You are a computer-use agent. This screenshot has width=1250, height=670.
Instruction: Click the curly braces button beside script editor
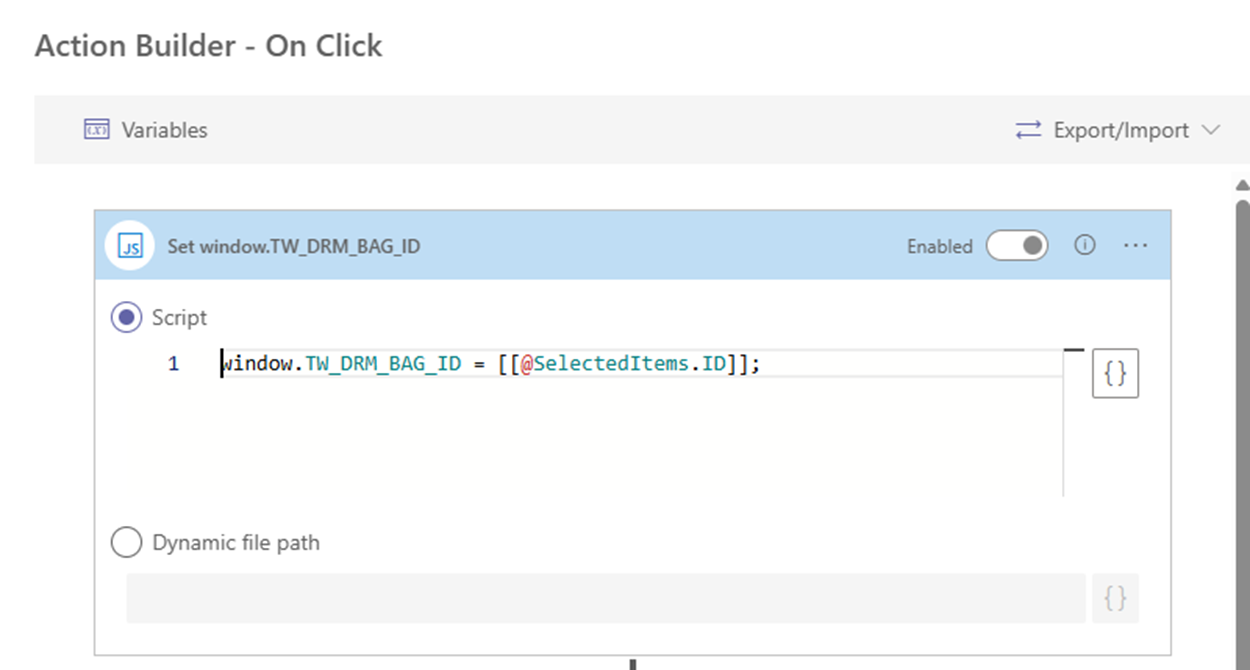1115,374
